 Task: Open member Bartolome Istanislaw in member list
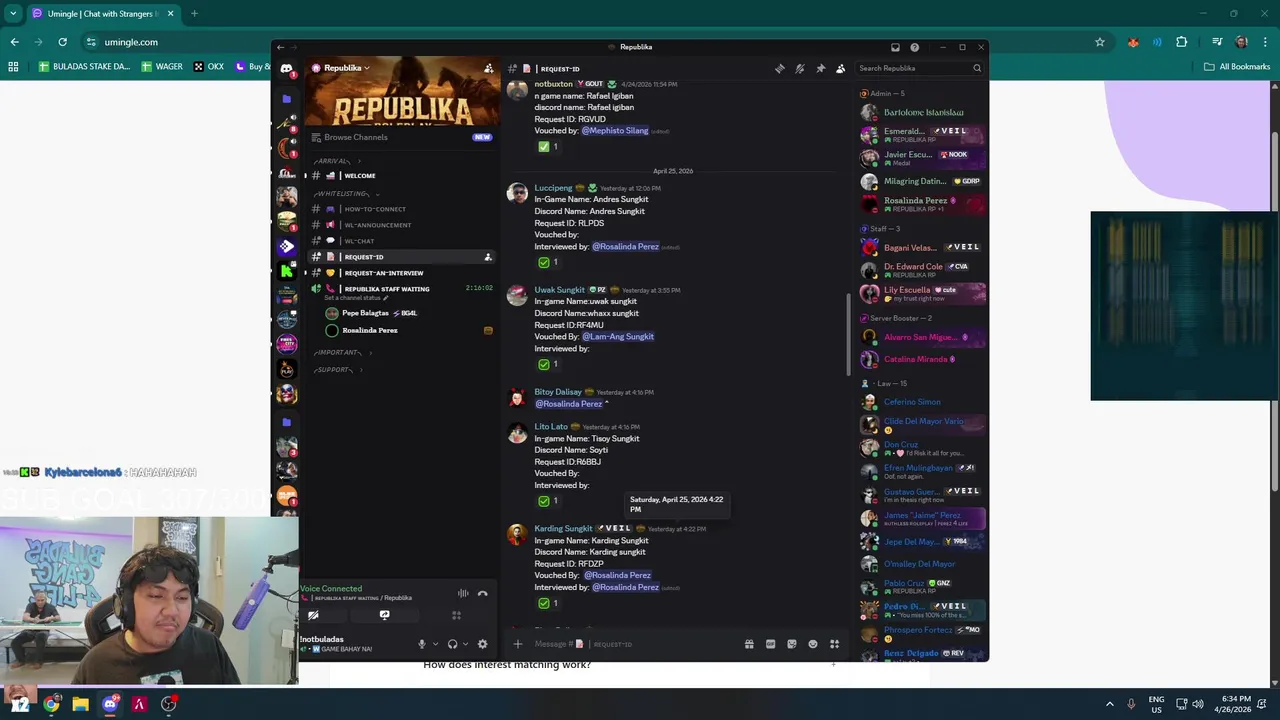coord(923,113)
